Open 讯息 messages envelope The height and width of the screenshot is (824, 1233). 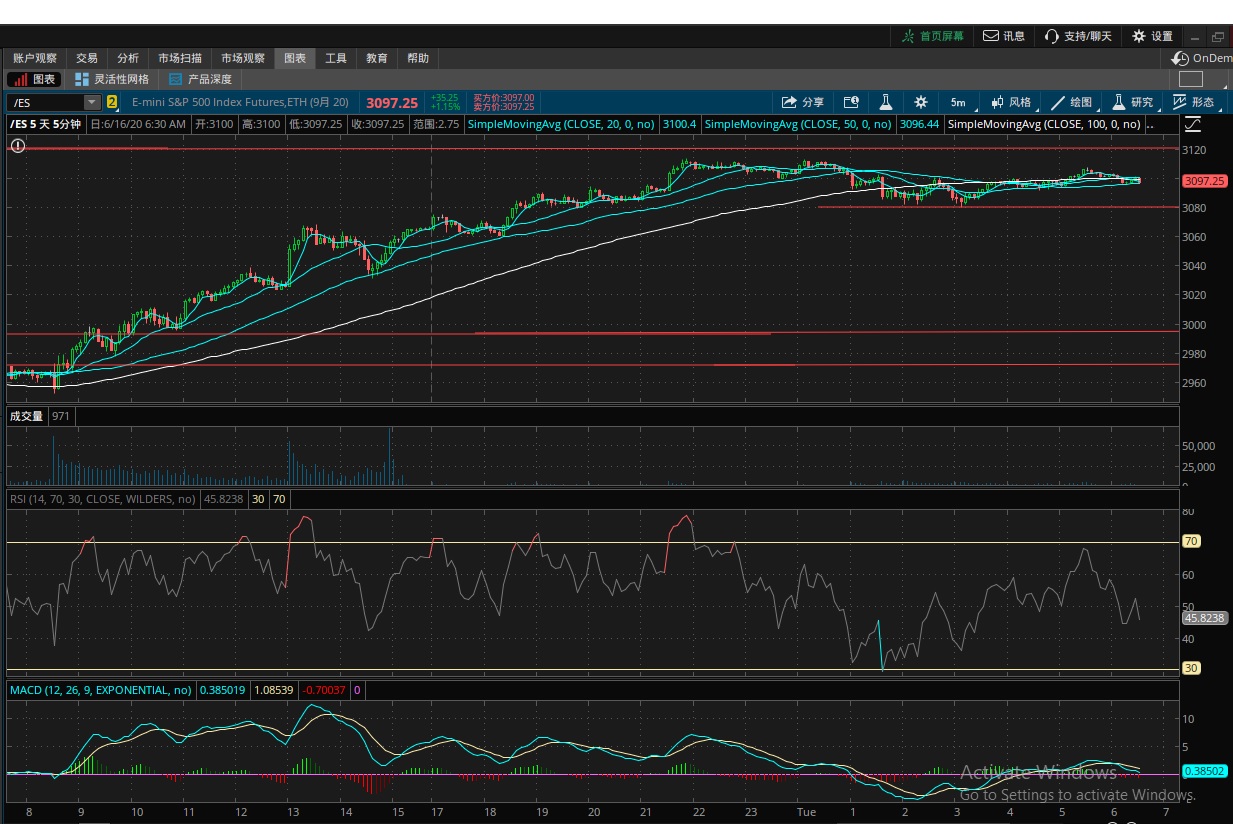point(1004,36)
